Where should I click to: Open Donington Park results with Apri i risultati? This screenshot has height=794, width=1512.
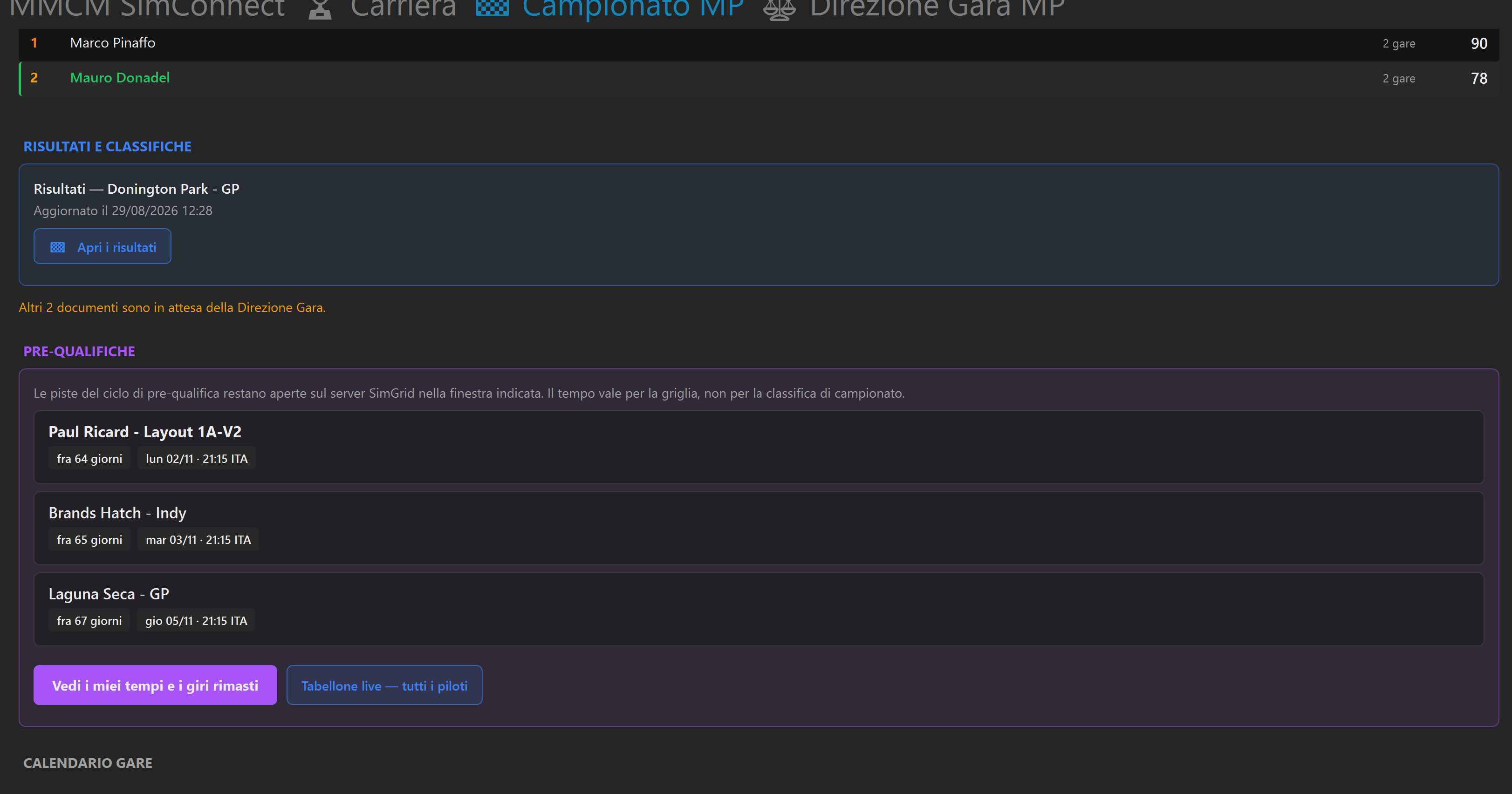click(x=102, y=246)
